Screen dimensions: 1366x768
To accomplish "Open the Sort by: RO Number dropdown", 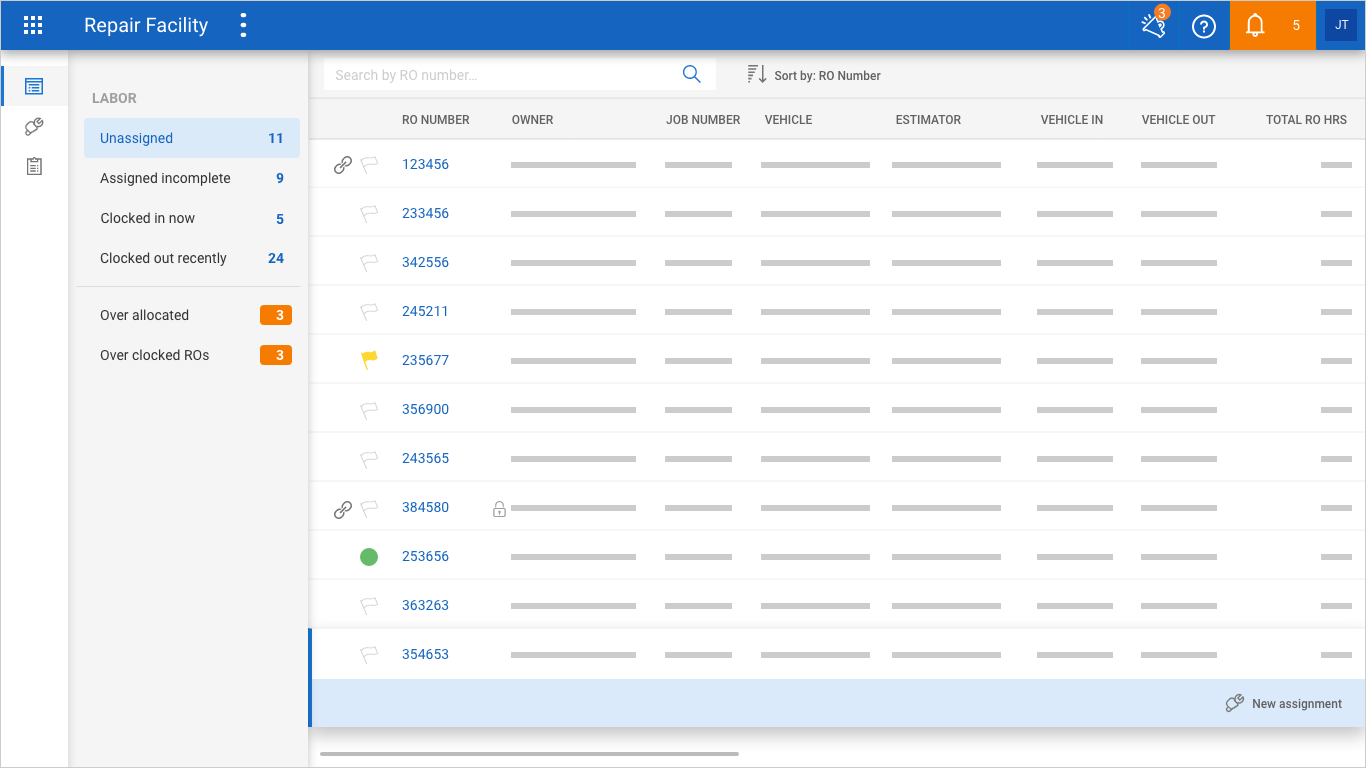I will 814,75.
